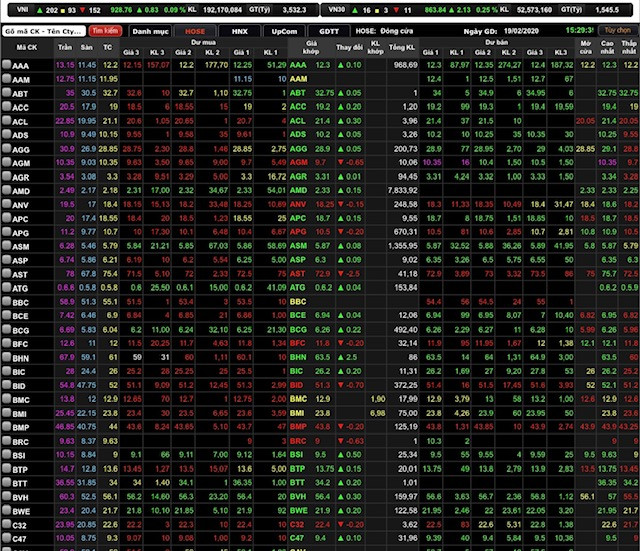
Task: Sort by the Mã CK column header
Action: [25, 48]
